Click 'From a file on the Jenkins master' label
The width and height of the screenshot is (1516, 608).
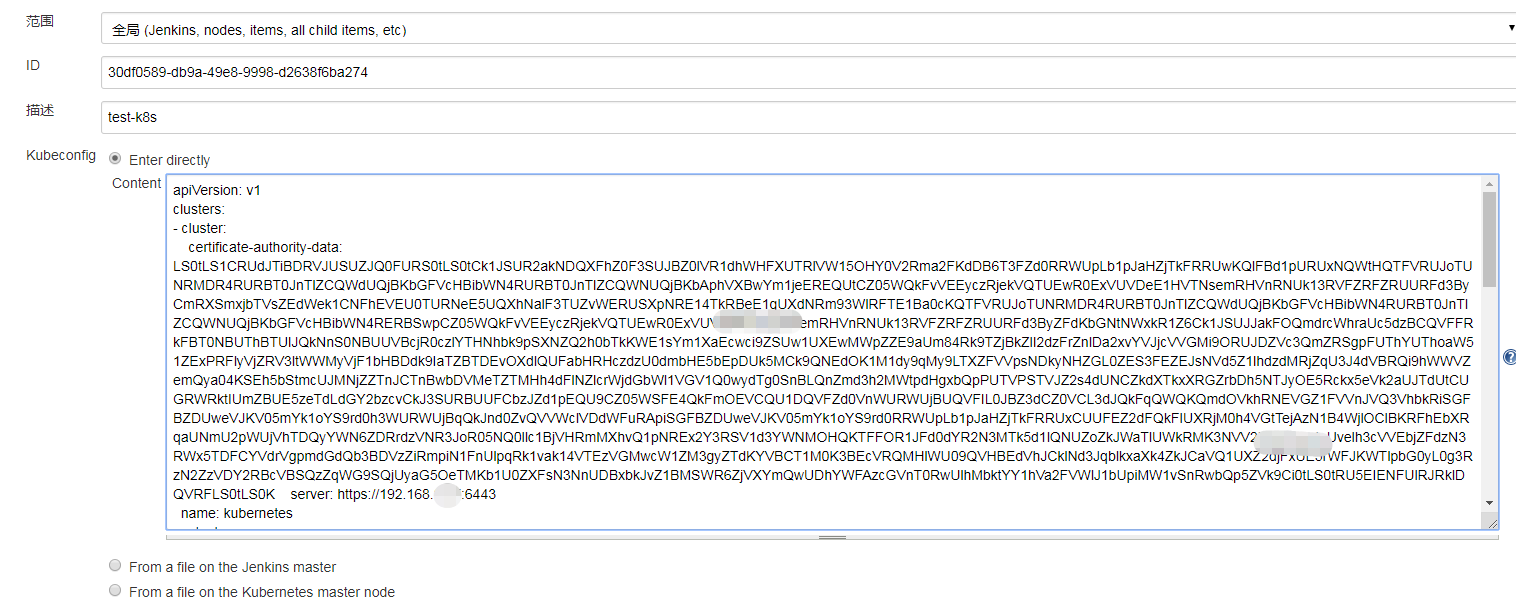232,567
